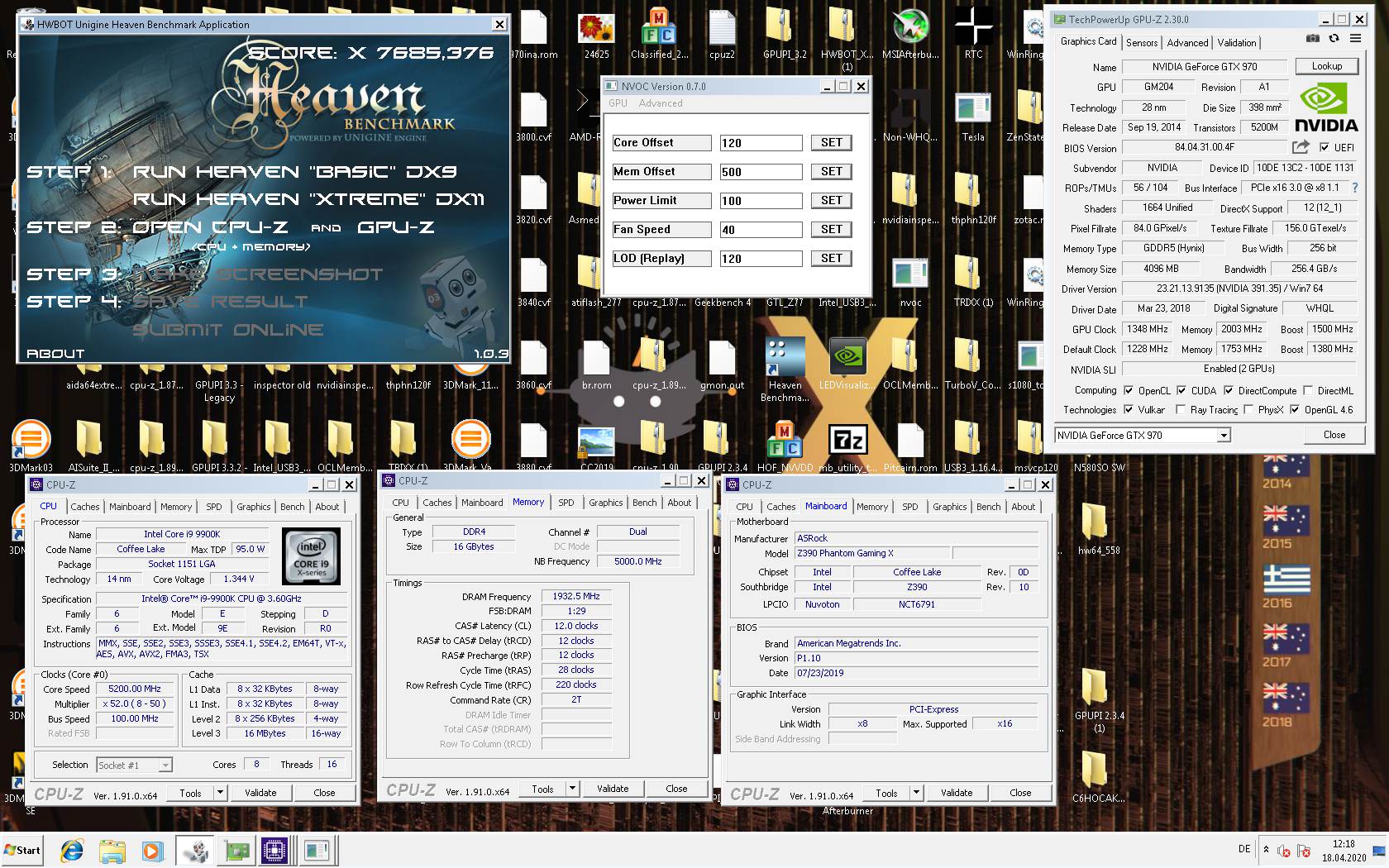Expand Tools dropdown arrow in CPU-Z Mainboard window

[916, 793]
